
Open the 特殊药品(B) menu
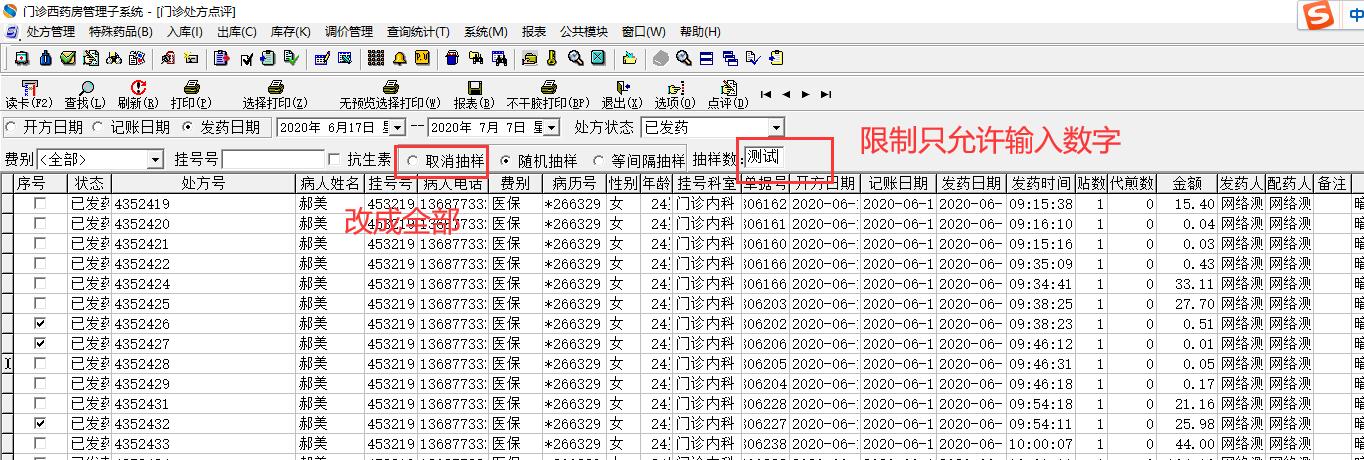tap(121, 32)
